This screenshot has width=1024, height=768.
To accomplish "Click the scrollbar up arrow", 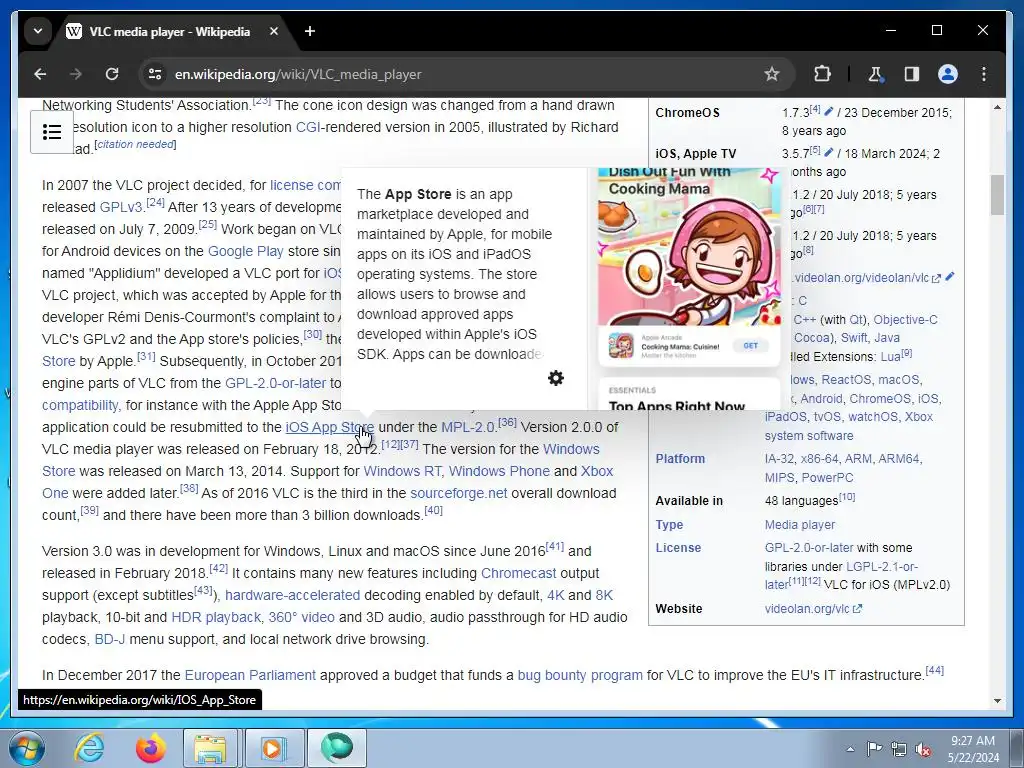I will tap(997, 106).
